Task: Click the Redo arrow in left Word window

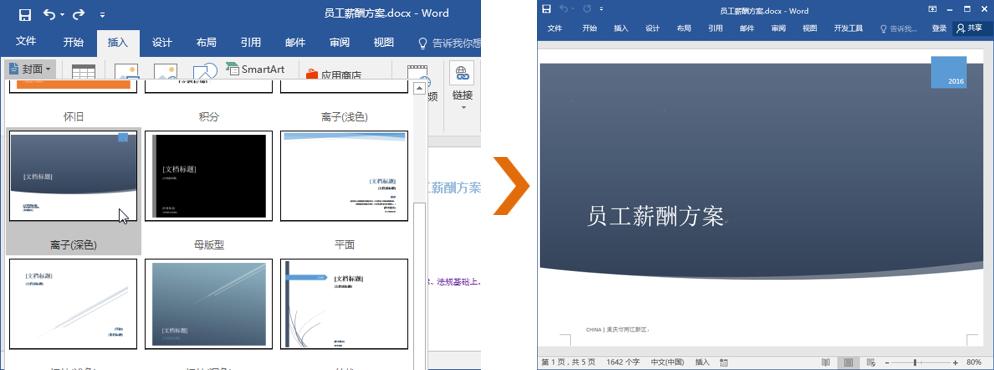Action: [79, 14]
